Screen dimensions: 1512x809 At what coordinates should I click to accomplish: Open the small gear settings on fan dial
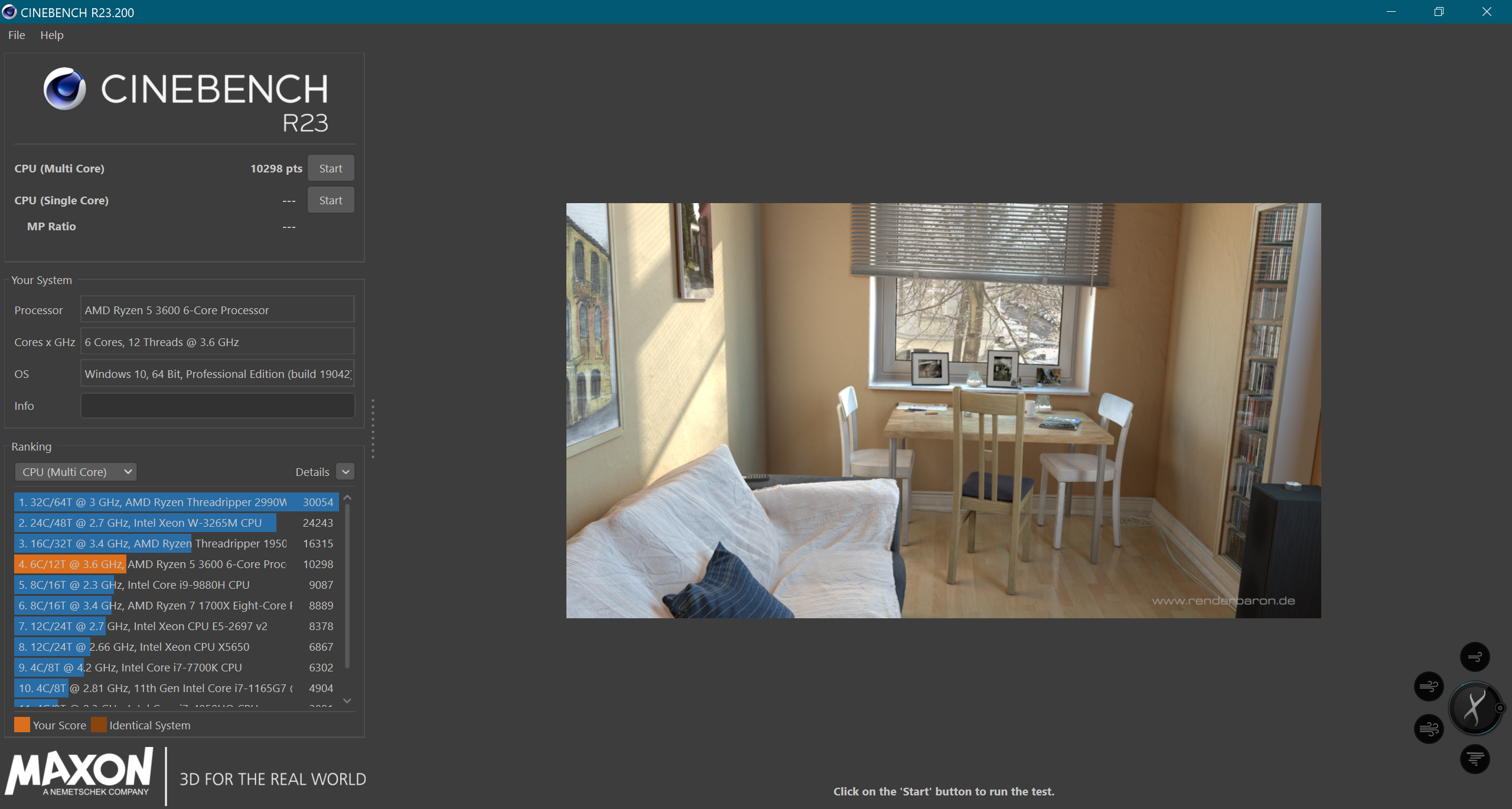pos(1500,708)
